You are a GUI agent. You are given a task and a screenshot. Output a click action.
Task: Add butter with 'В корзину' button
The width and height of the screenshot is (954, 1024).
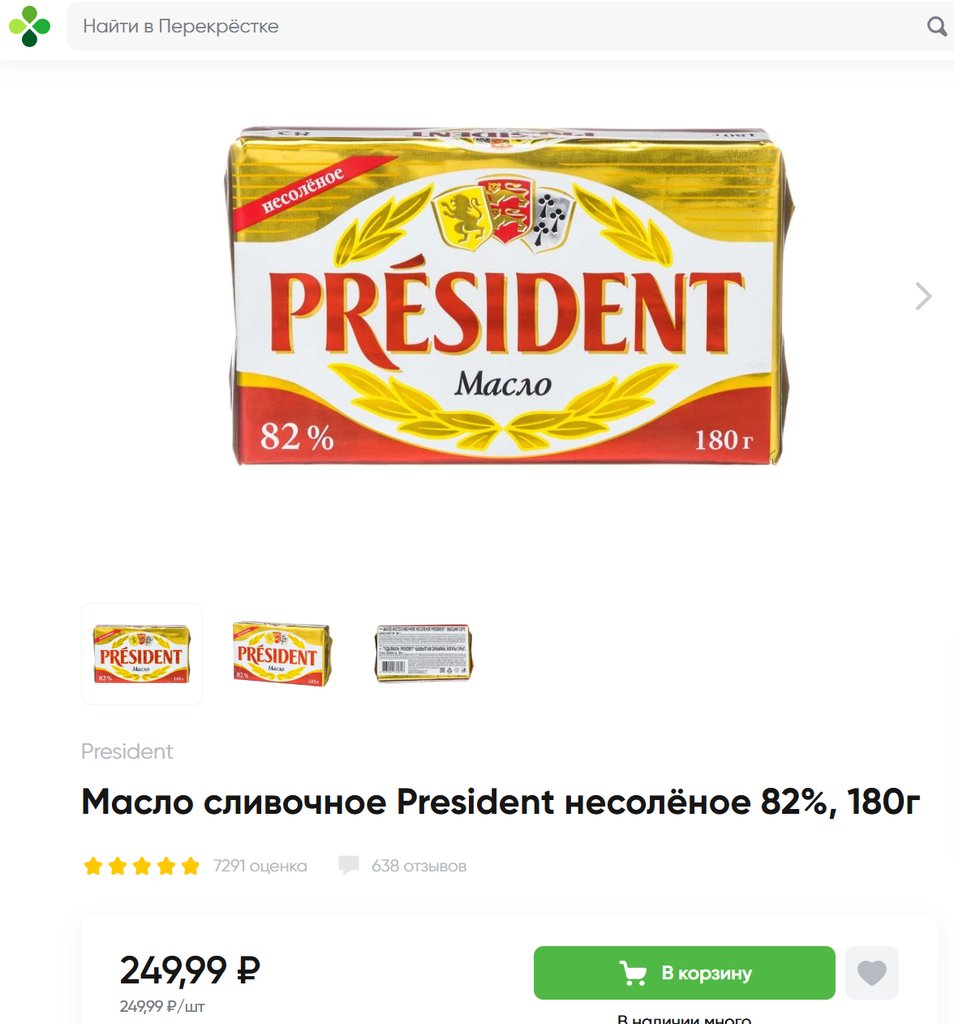[684, 972]
